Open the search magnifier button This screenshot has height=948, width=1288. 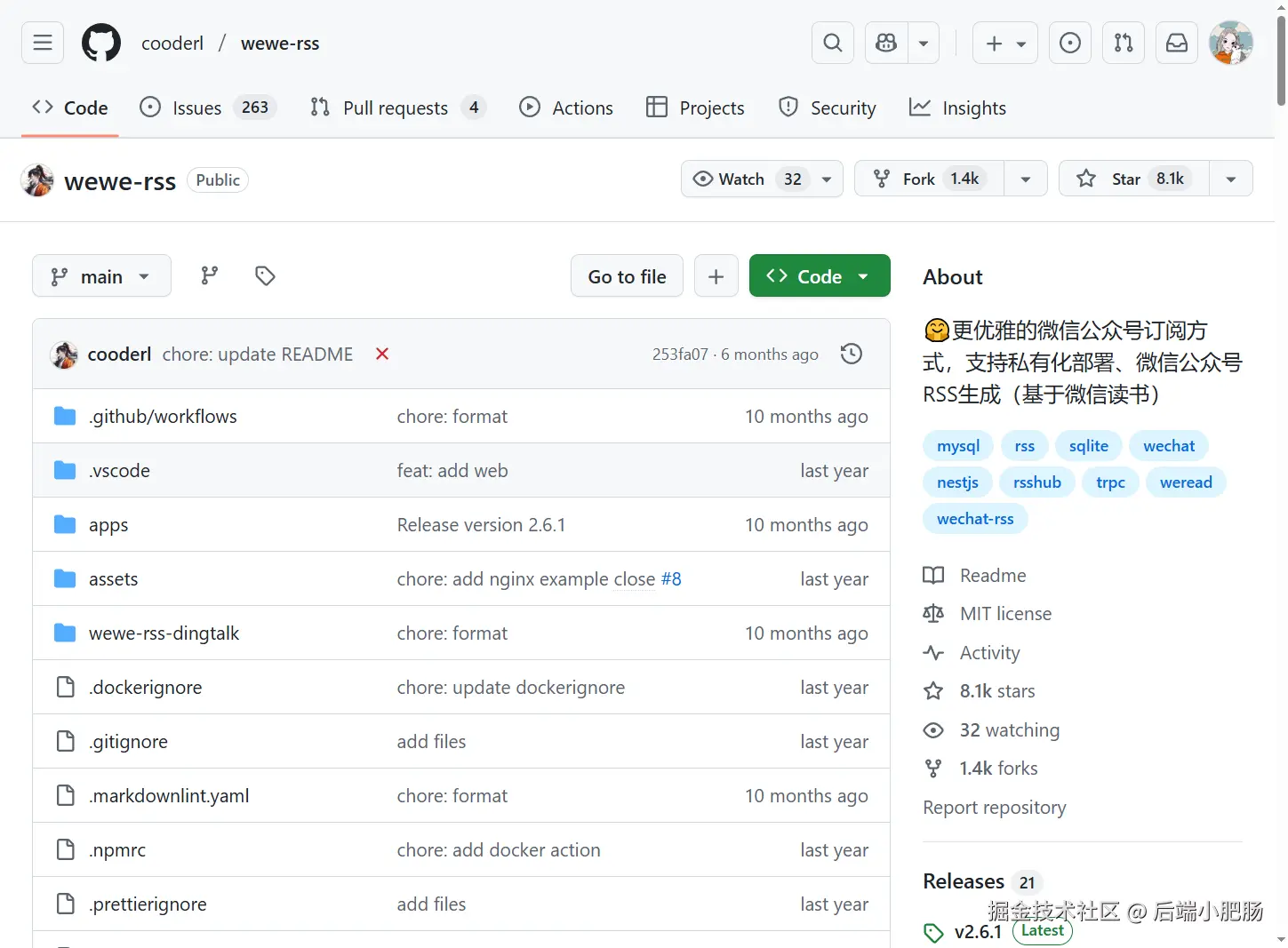pyautogui.click(x=833, y=43)
